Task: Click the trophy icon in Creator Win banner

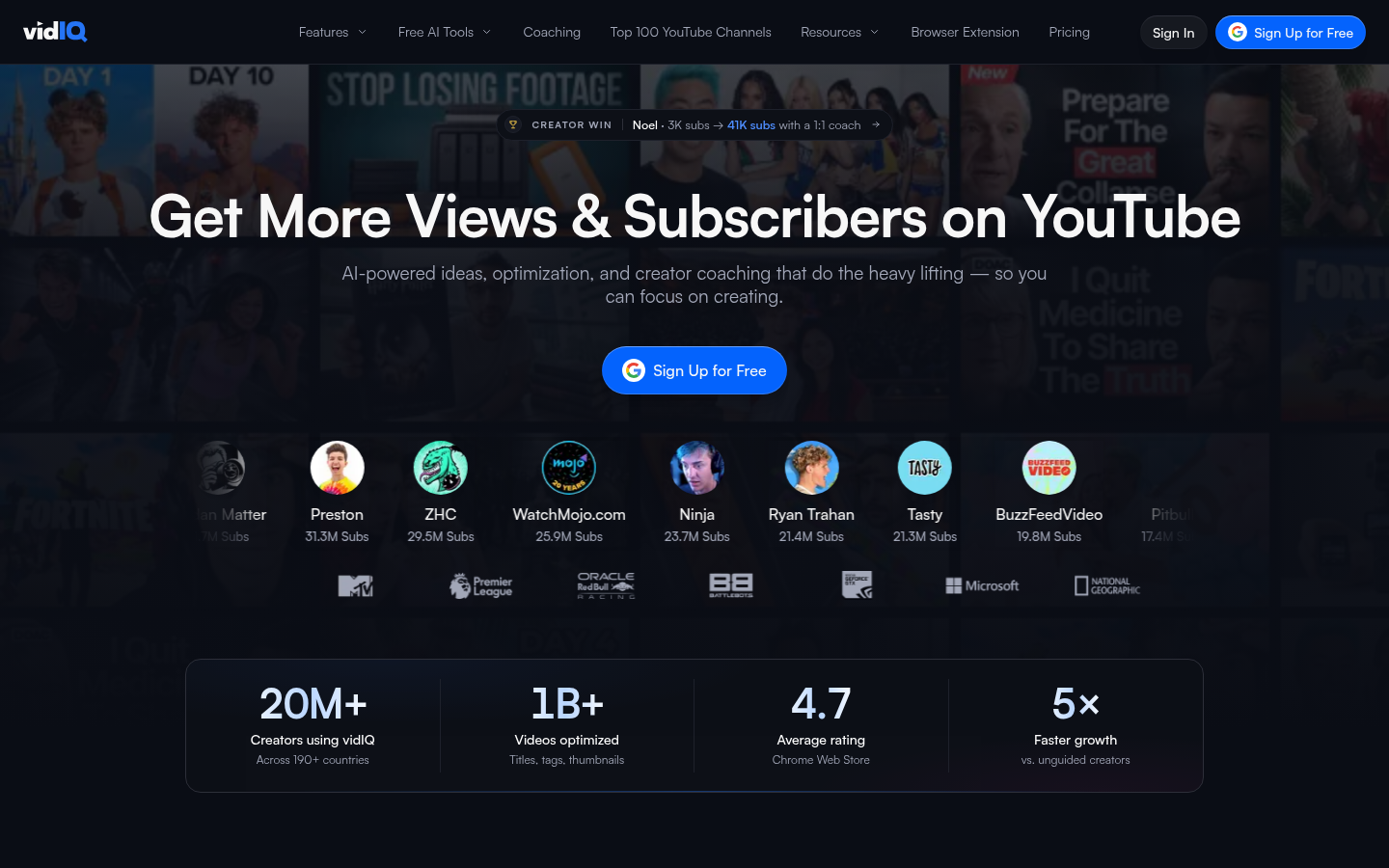Action: (x=513, y=125)
